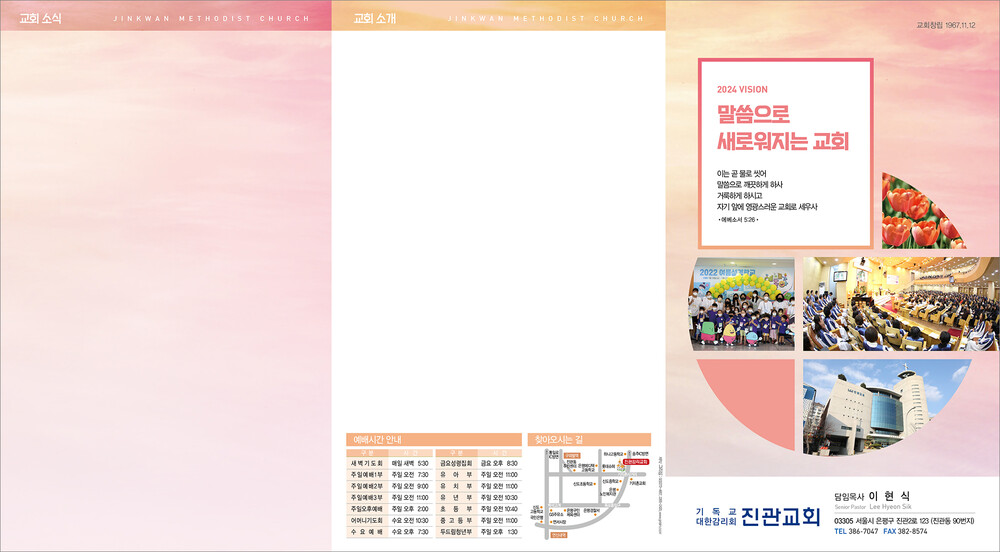Viewport: 1000px width, 552px height.
Task: Click the 에베소서 5:26 verse reference
Action: [x=744, y=219]
